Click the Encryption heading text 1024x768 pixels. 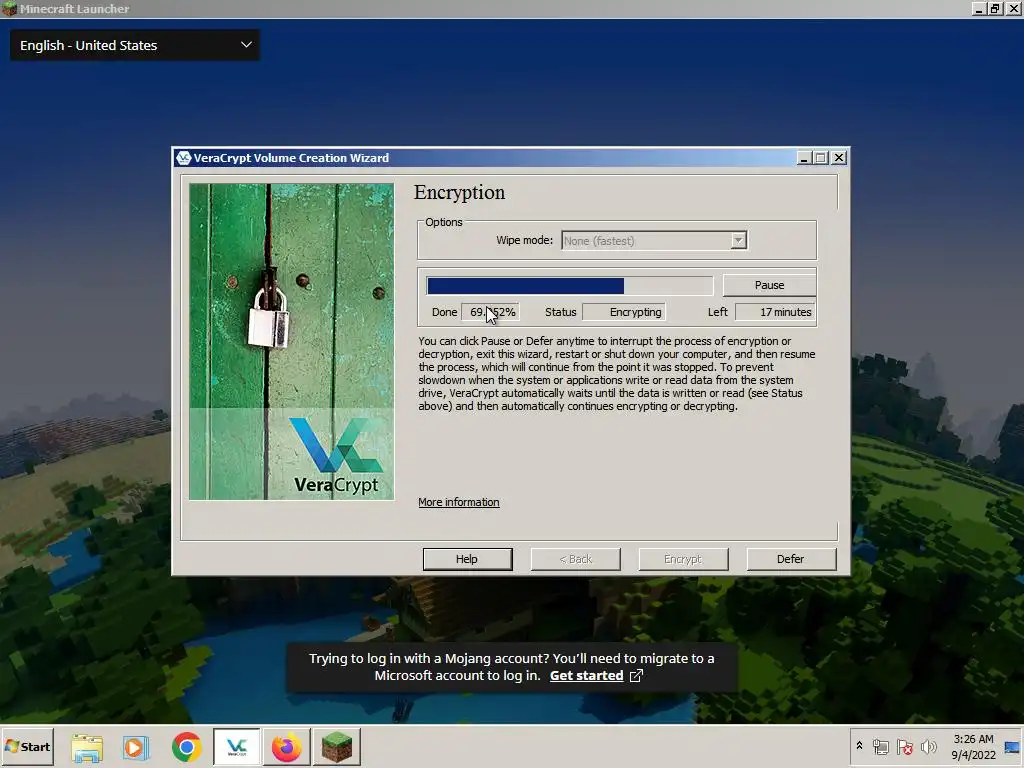(459, 192)
